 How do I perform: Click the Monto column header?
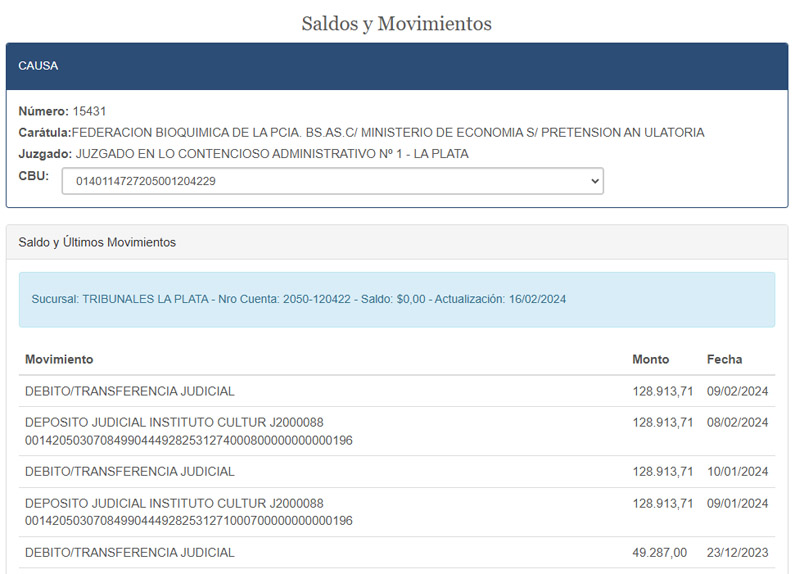(x=650, y=359)
